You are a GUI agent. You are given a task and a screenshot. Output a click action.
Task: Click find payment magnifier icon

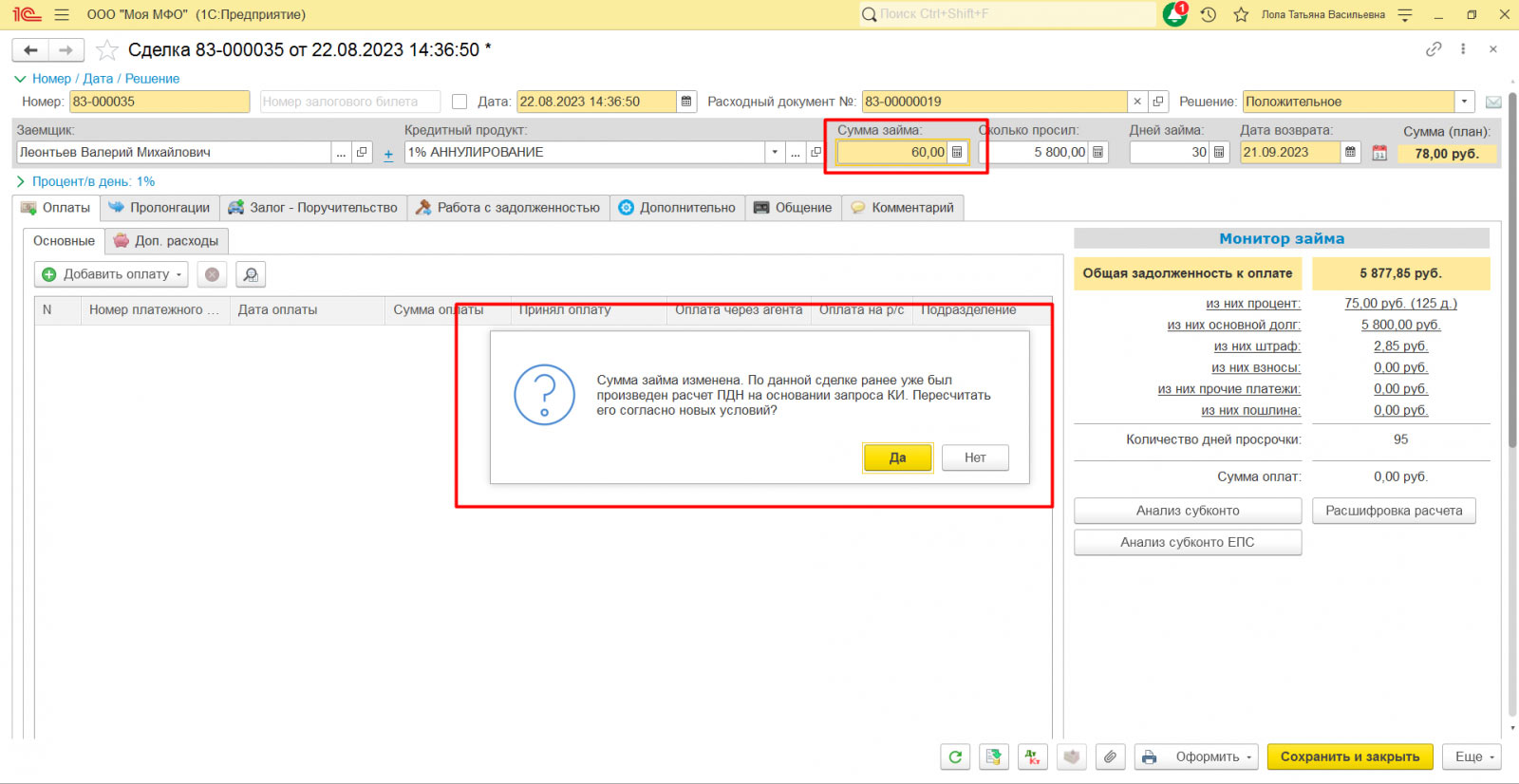click(251, 274)
